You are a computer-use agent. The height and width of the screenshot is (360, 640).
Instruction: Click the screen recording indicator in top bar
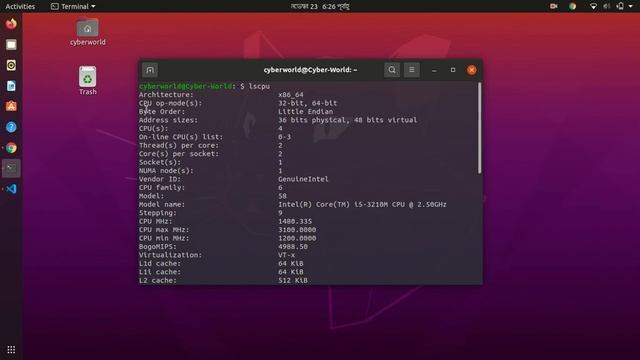tap(554, 6)
